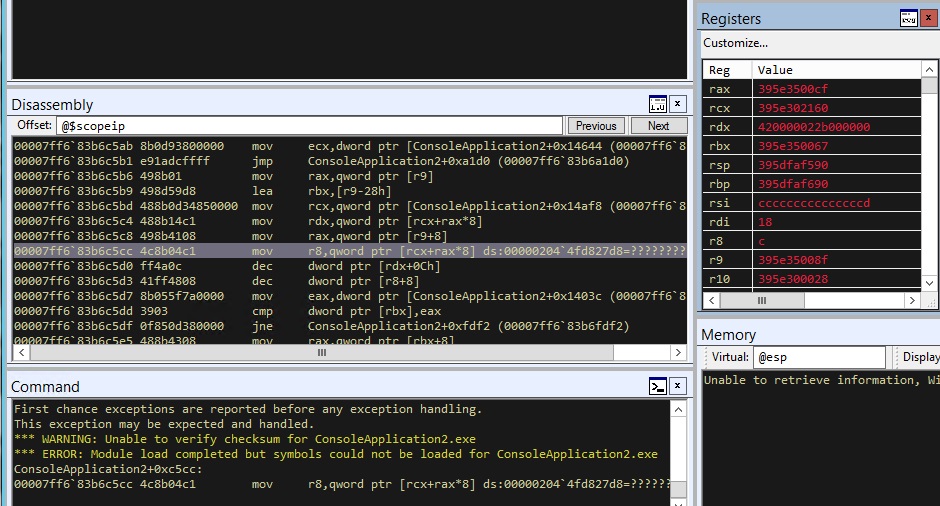Select the rbp value 395dfaf690

[793, 184]
